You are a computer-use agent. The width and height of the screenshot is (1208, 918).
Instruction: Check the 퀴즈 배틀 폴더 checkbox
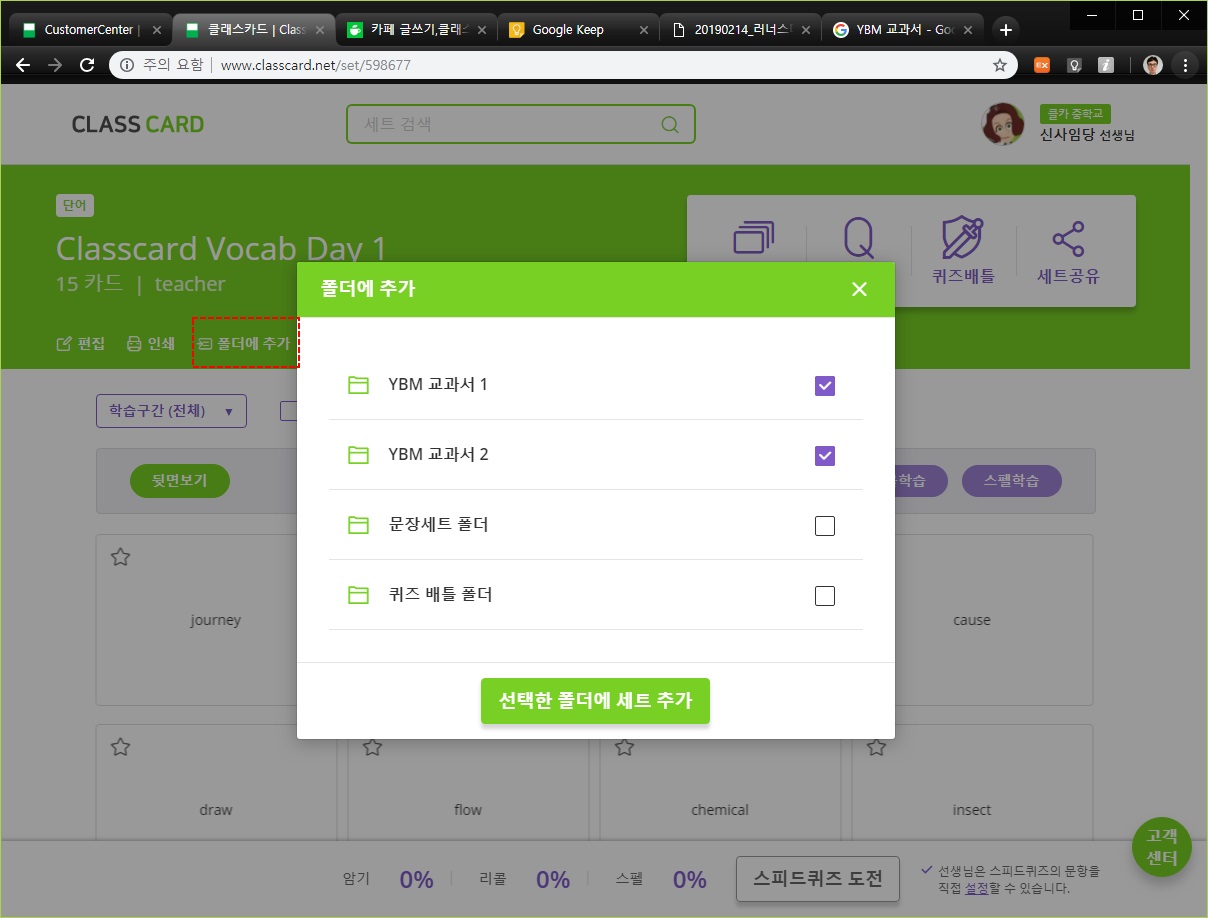pyautogui.click(x=825, y=596)
